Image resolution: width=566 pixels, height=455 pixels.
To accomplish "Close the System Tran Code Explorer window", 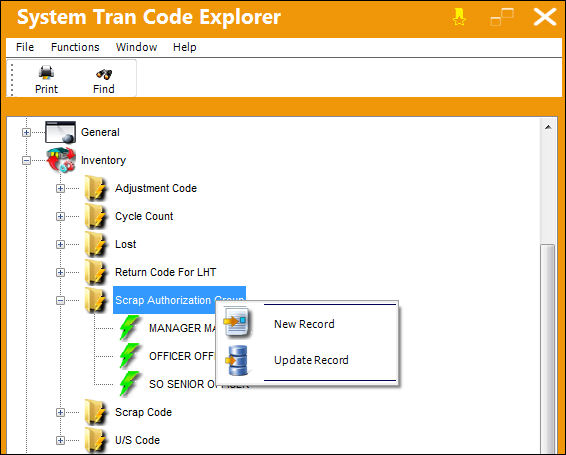I will pyautogui.click(x=545, y=17).
